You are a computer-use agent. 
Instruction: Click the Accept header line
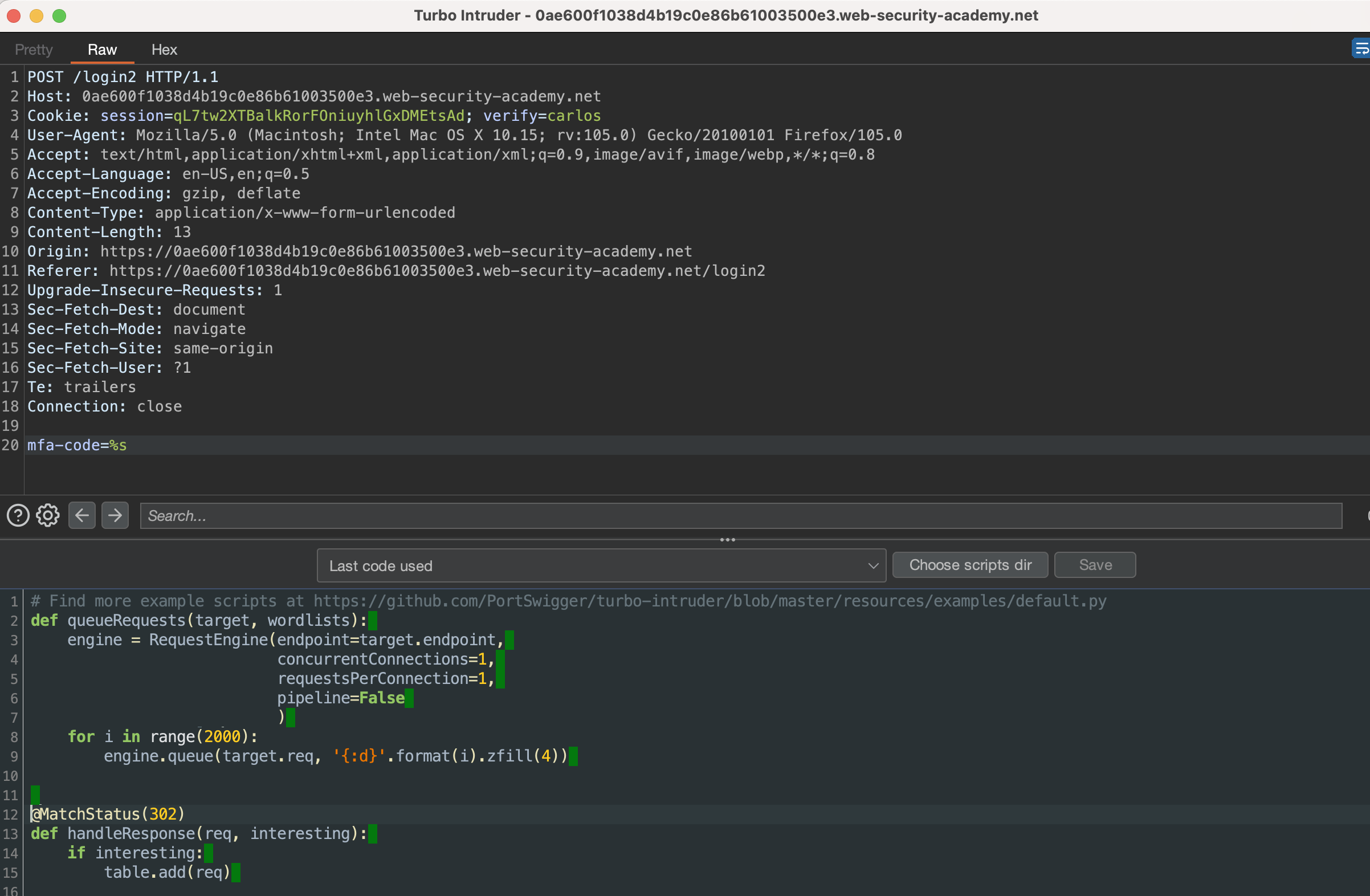click(451, 155)
